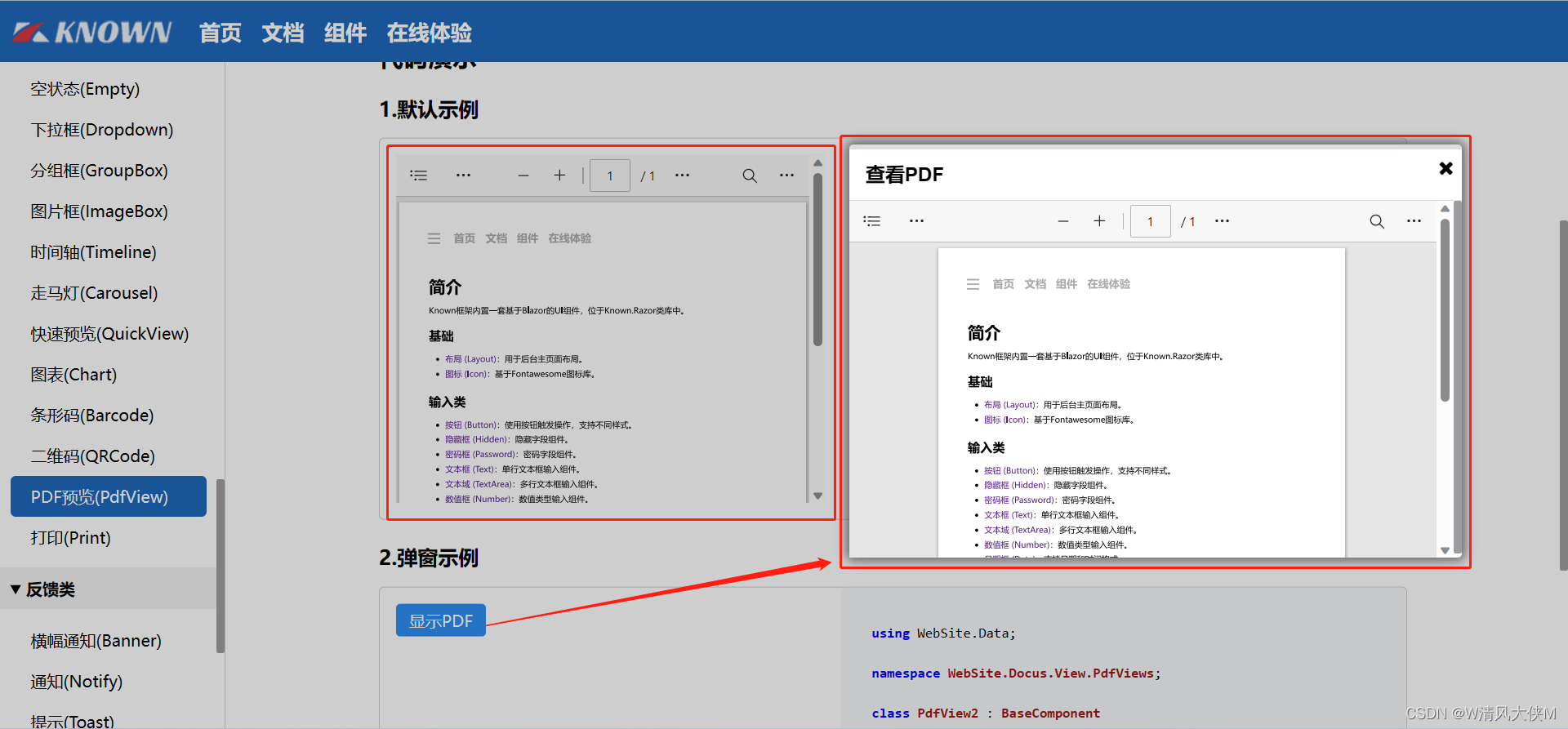The width and height of the screenshot is (1568, 729).
Task: Open more options beside contents icon in embedded viewer
Action: click(463, 176)
